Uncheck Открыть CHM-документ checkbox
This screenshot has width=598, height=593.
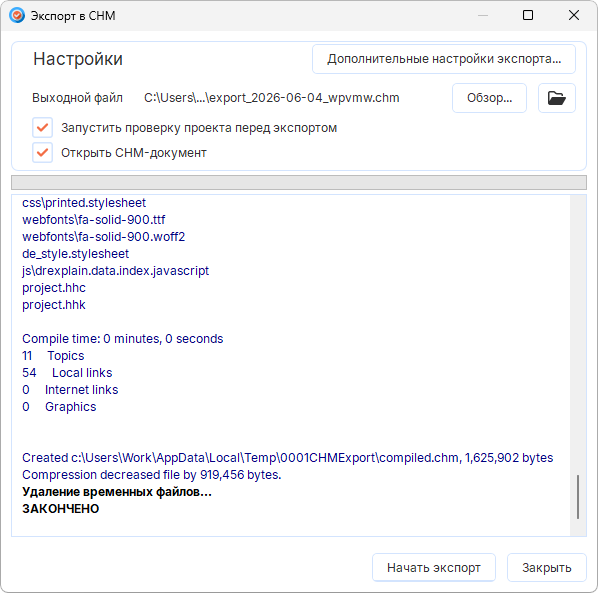42,153
